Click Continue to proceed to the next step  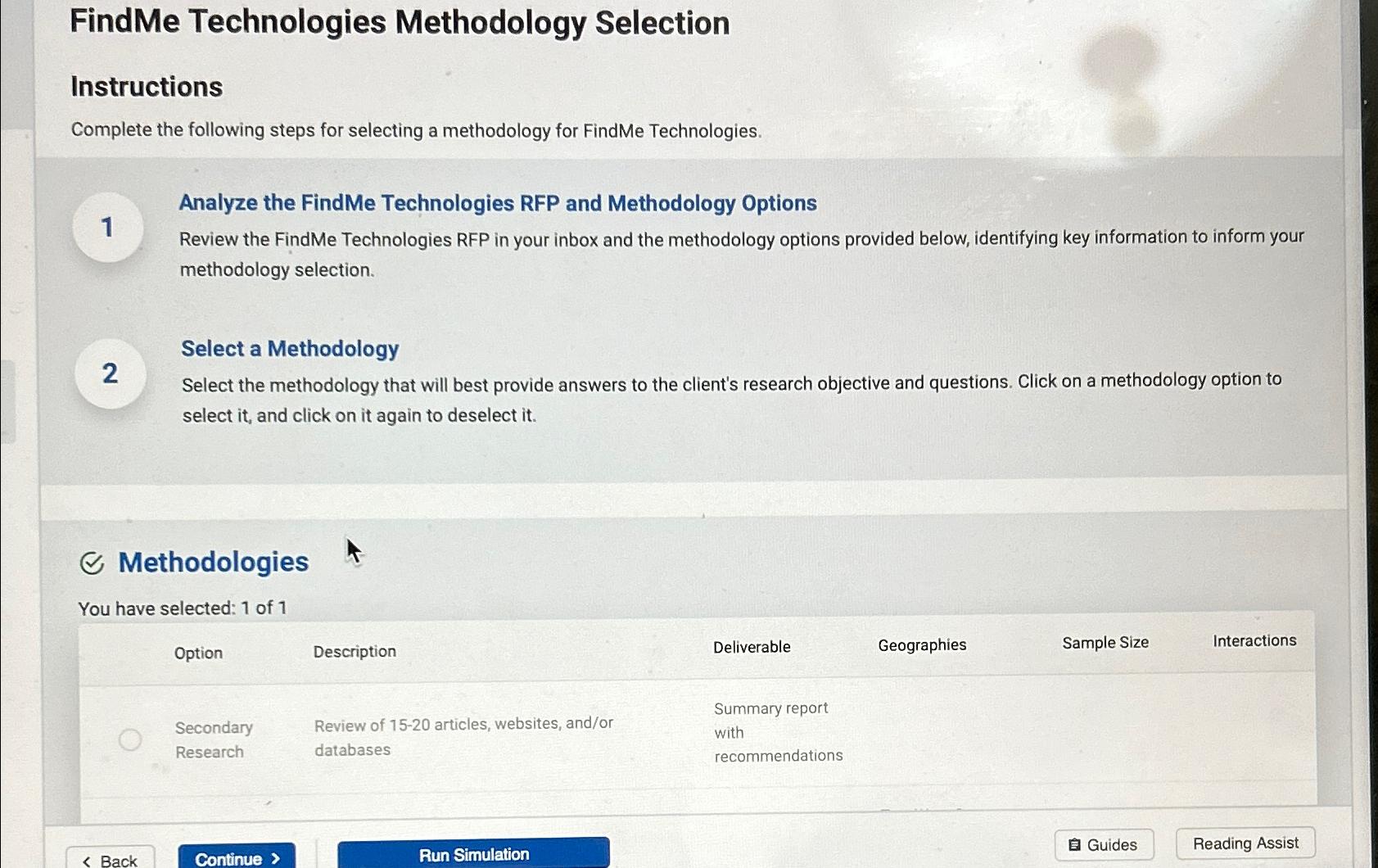236,858
